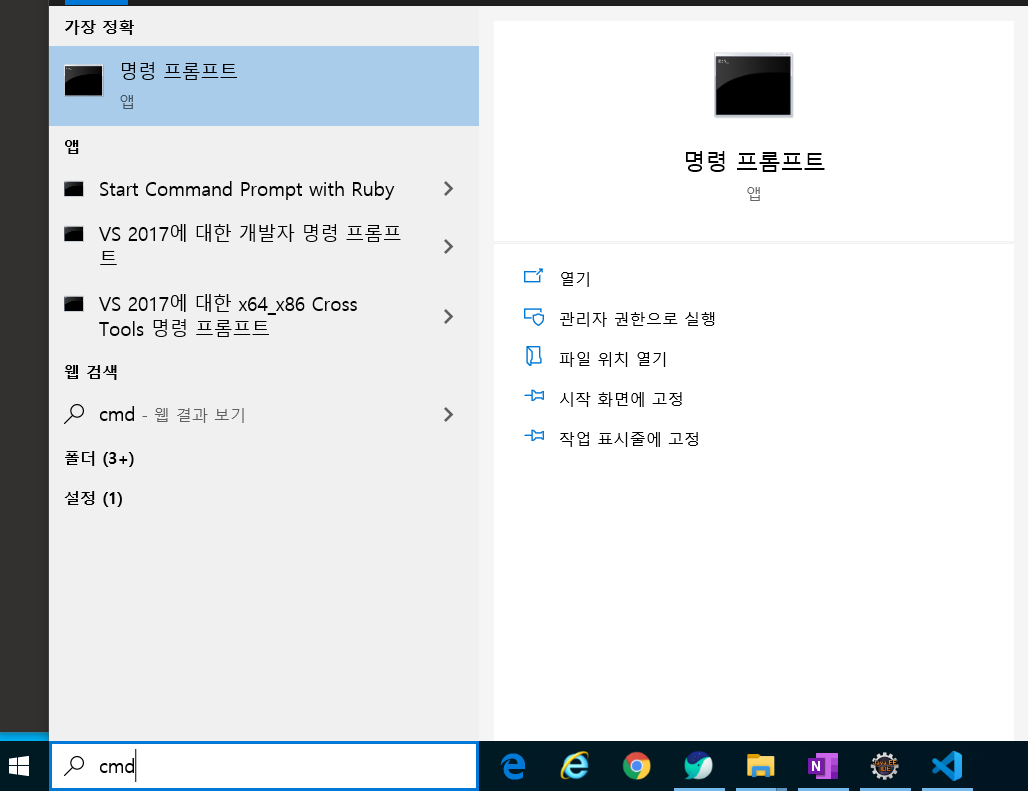Click the 시작 화면에 고정 pin icon
This screenshot has width=1028, height=791.
pyautogui.click(x=534, y=395)
